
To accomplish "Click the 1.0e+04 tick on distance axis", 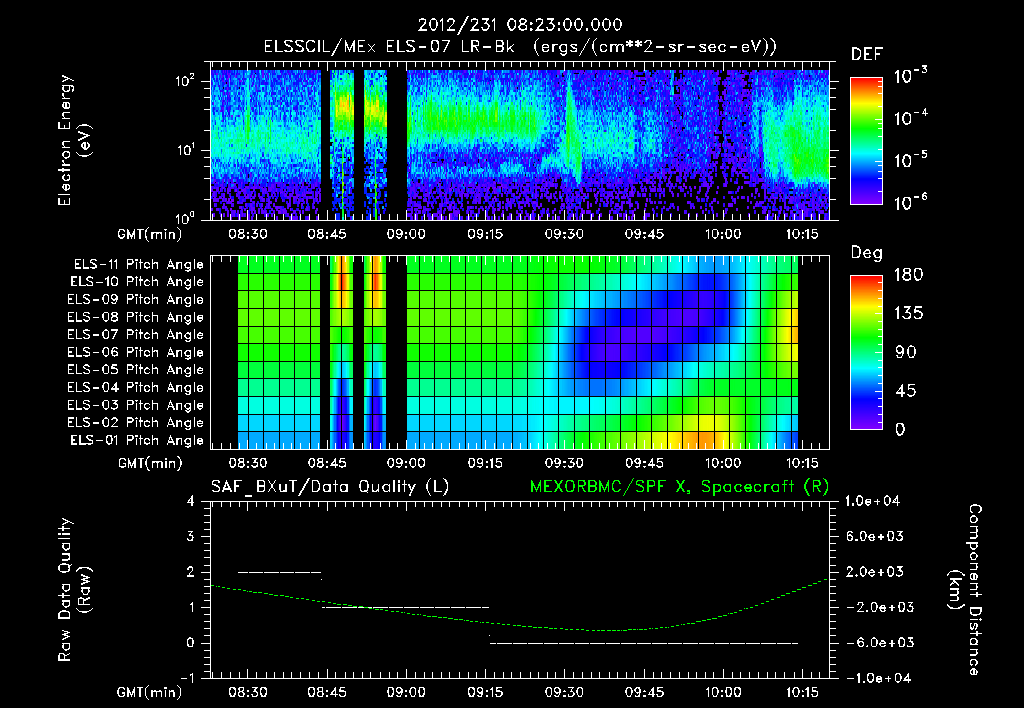I will (x=872, y=501).
